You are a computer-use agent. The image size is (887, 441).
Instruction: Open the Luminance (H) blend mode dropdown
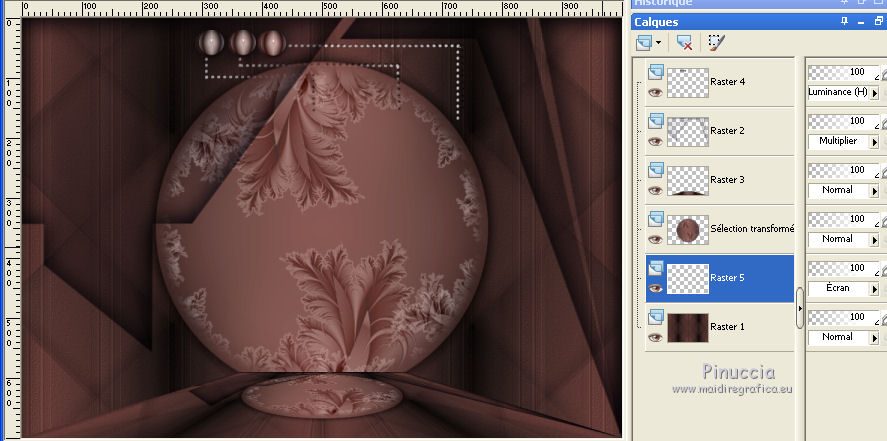click(x=875, y=92)
